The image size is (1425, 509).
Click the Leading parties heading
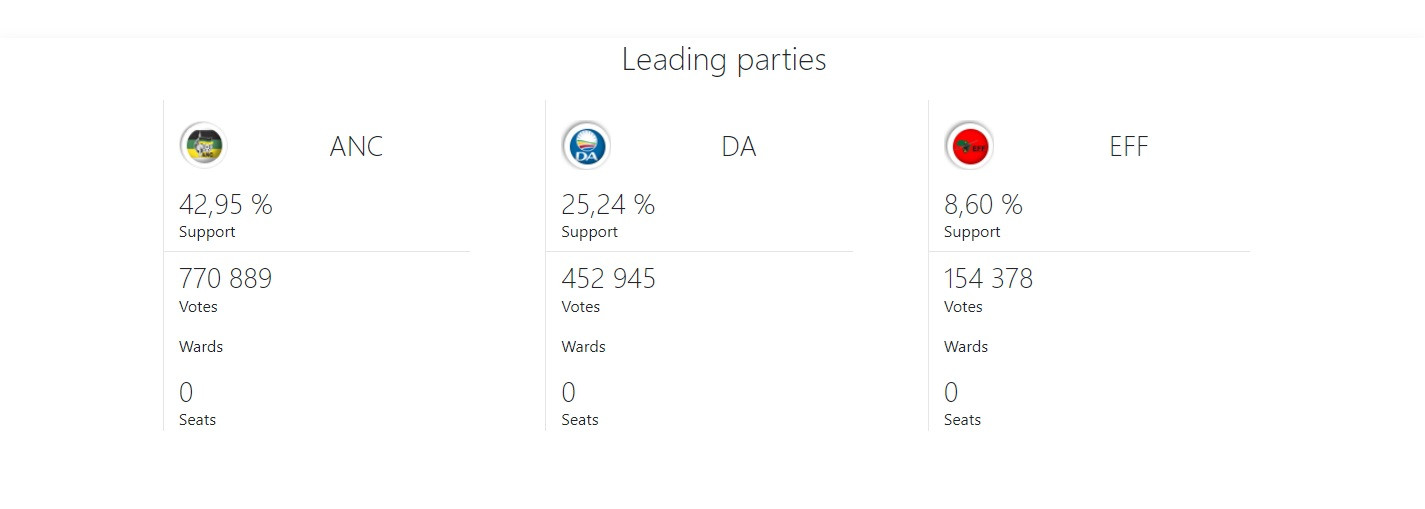(723, 59)
